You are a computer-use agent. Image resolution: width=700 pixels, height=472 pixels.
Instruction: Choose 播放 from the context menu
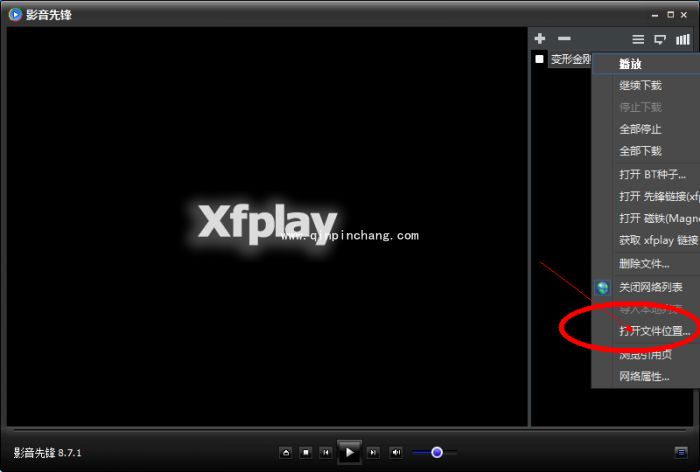pyautogui.click(x=630, y=64)
